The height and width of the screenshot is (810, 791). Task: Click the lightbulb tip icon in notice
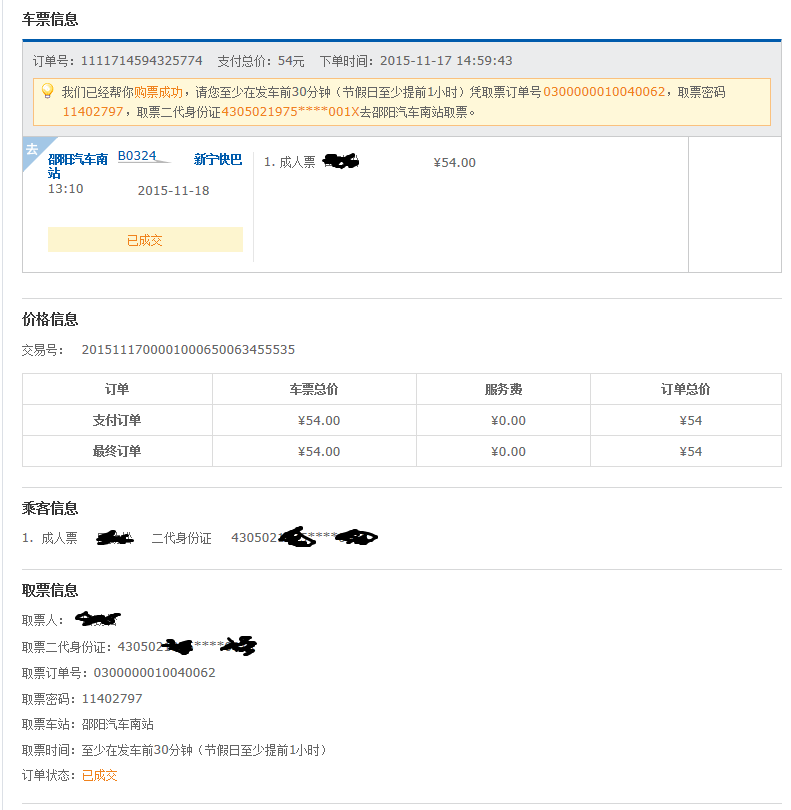46,91
